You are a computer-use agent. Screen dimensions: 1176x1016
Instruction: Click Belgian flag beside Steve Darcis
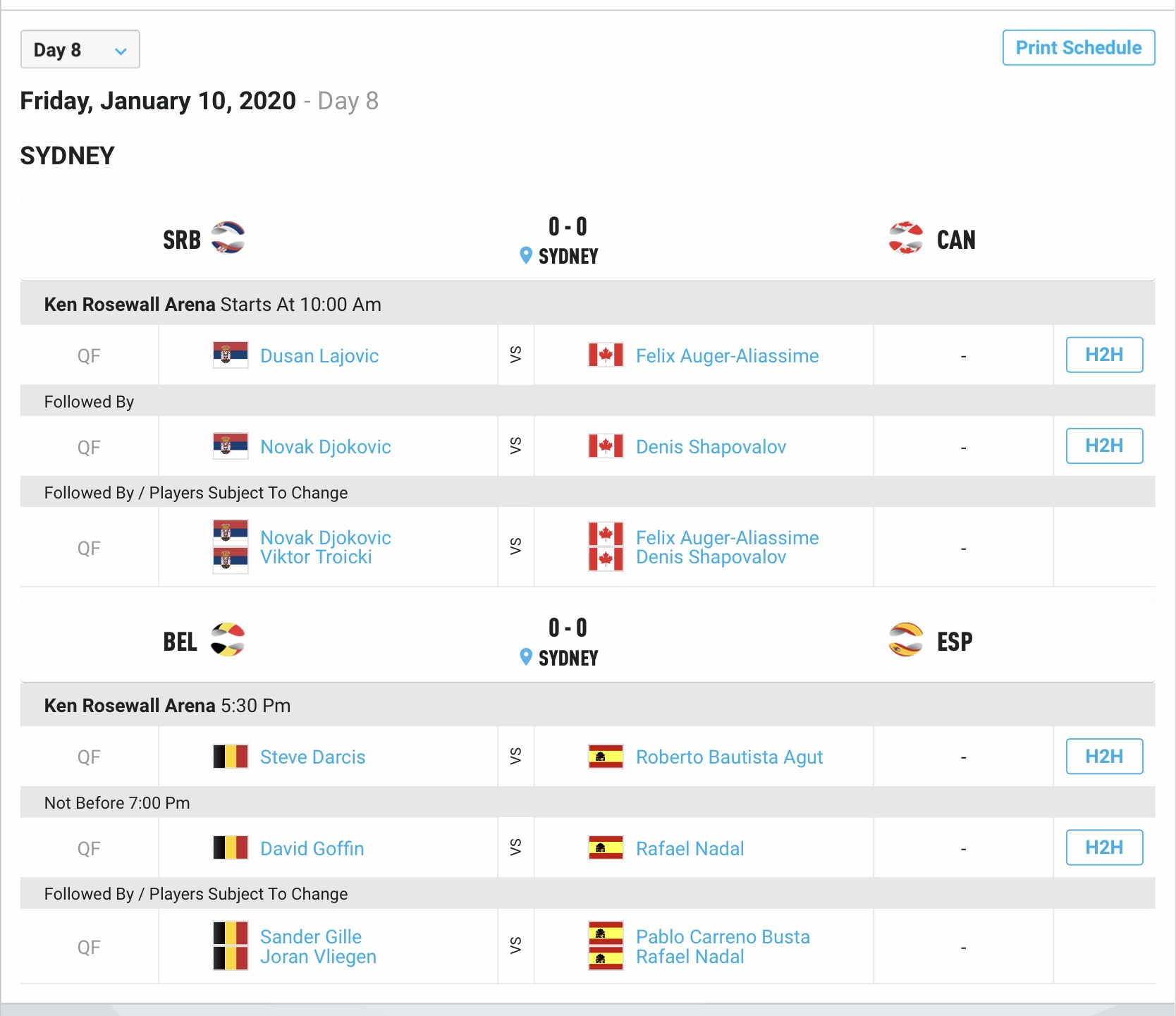pos(231,757)
